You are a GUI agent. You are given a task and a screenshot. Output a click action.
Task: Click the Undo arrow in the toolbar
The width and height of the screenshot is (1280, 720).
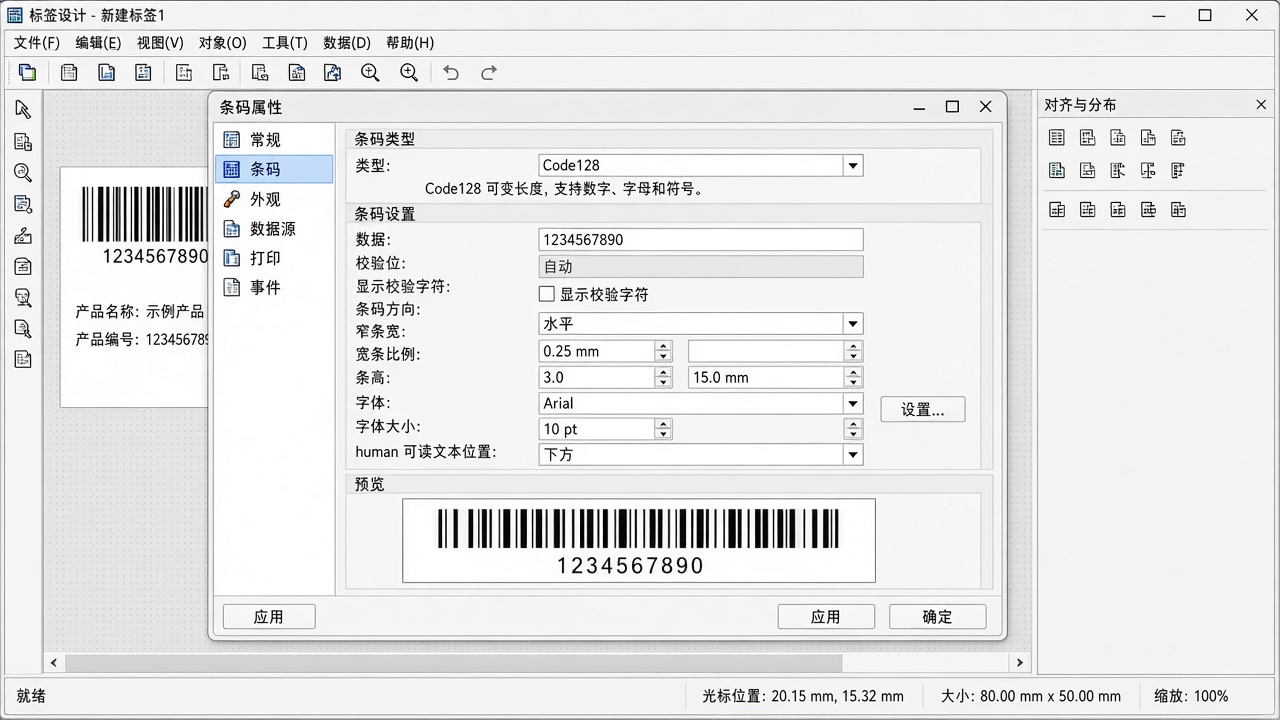(451, 72)
